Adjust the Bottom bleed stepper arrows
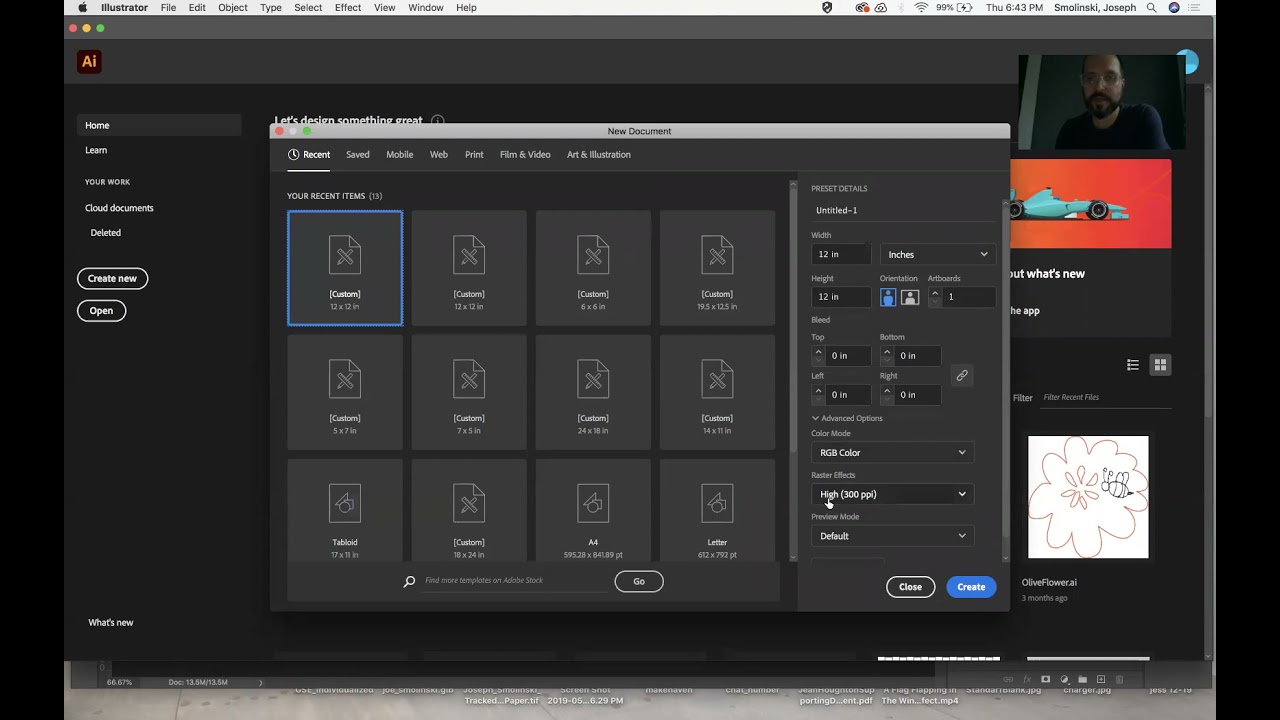 tap(887, 355)
